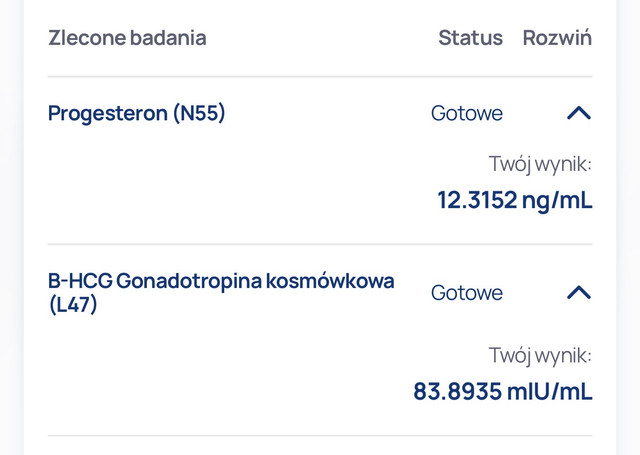Click the divider below the Progesteron result
Viewport: 640px width, 455px height.
tap(320, 244)
